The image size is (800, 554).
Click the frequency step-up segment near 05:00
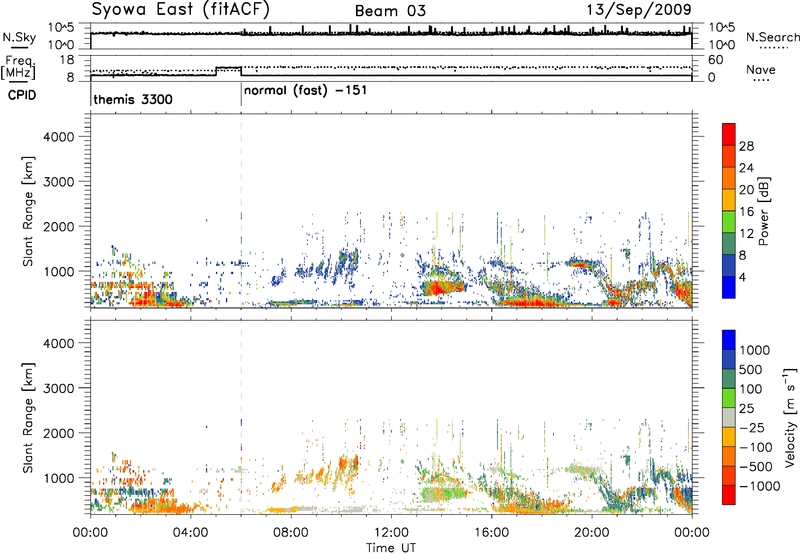coord(229,68)
